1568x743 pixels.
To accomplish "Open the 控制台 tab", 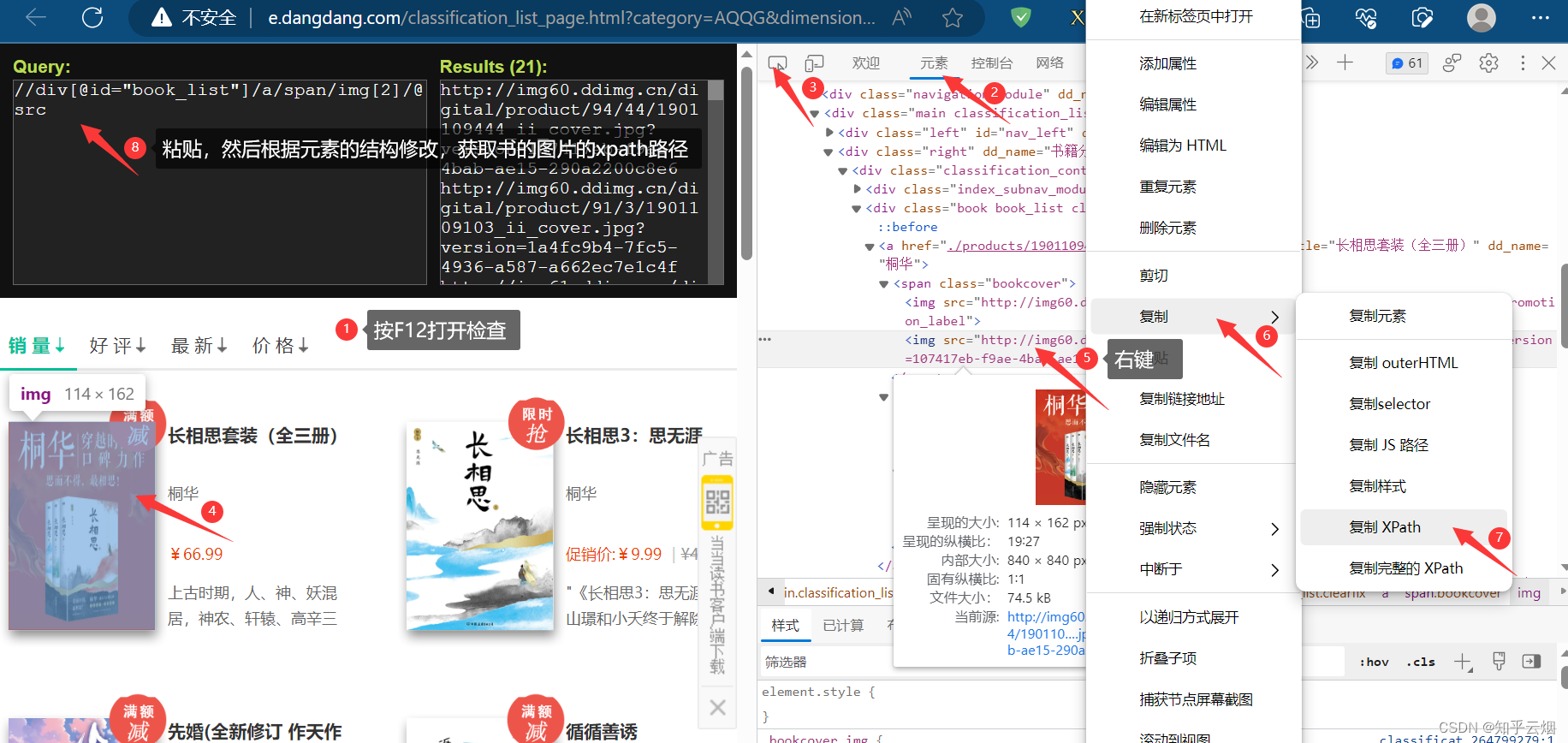I will point(992,62).
